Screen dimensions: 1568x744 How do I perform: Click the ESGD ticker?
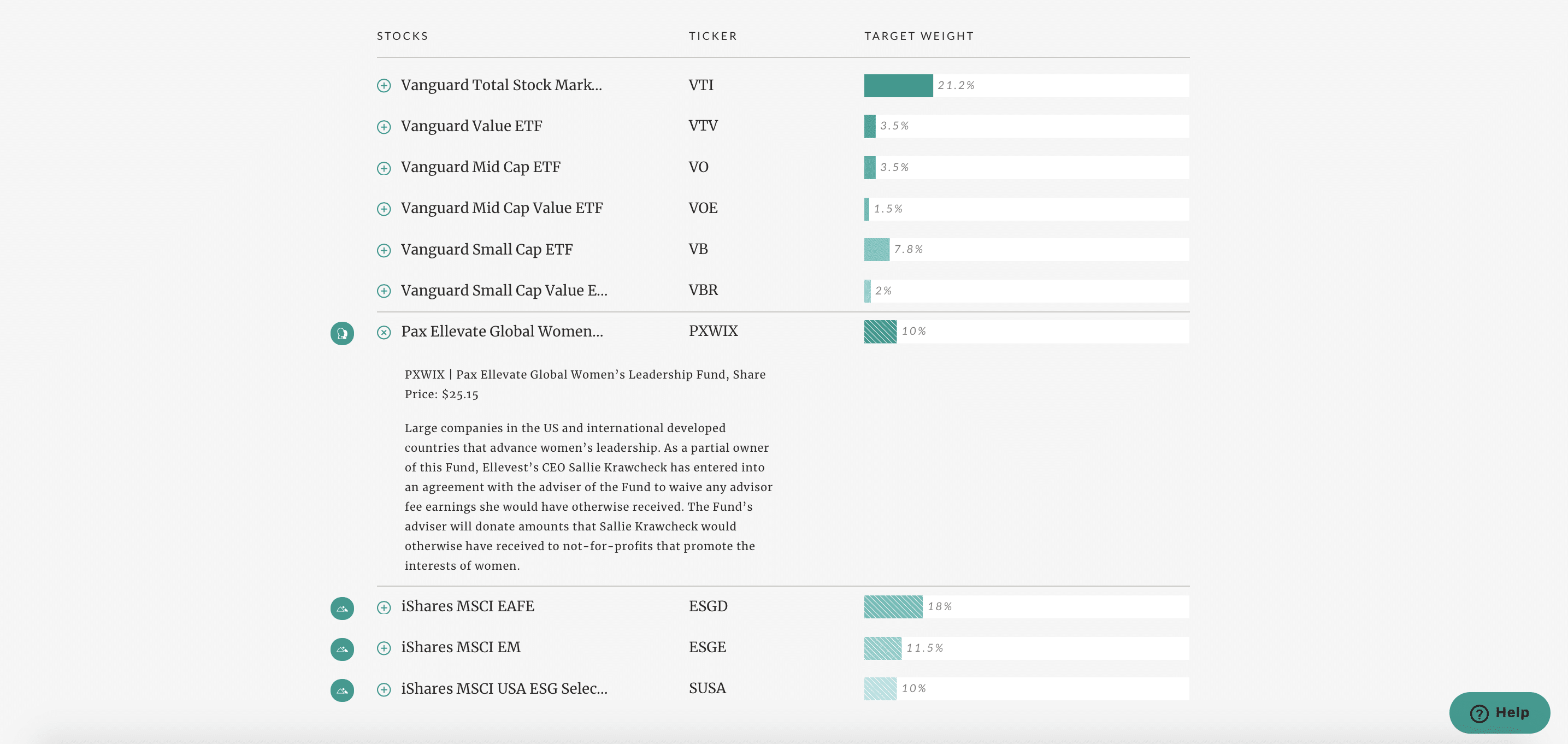pos(708,606)
